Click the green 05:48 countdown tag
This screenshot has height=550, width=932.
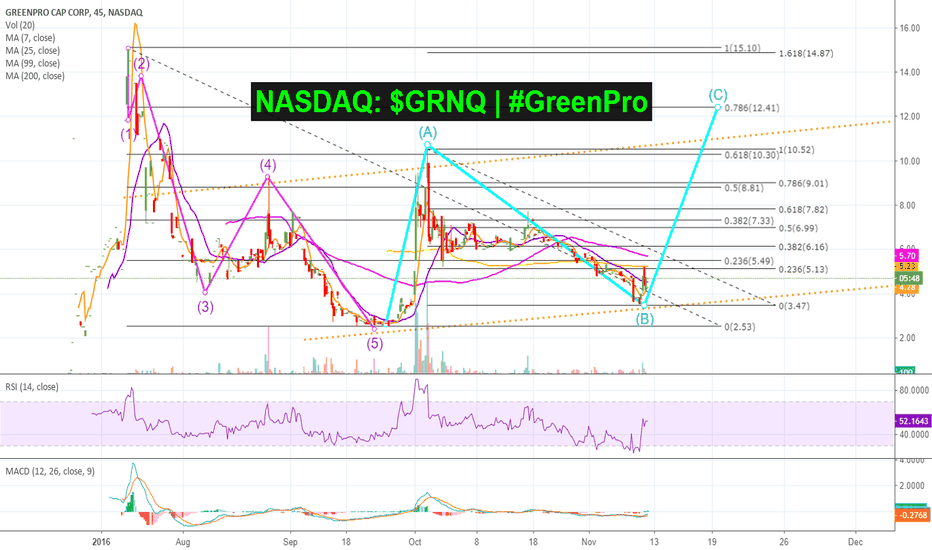909,278
